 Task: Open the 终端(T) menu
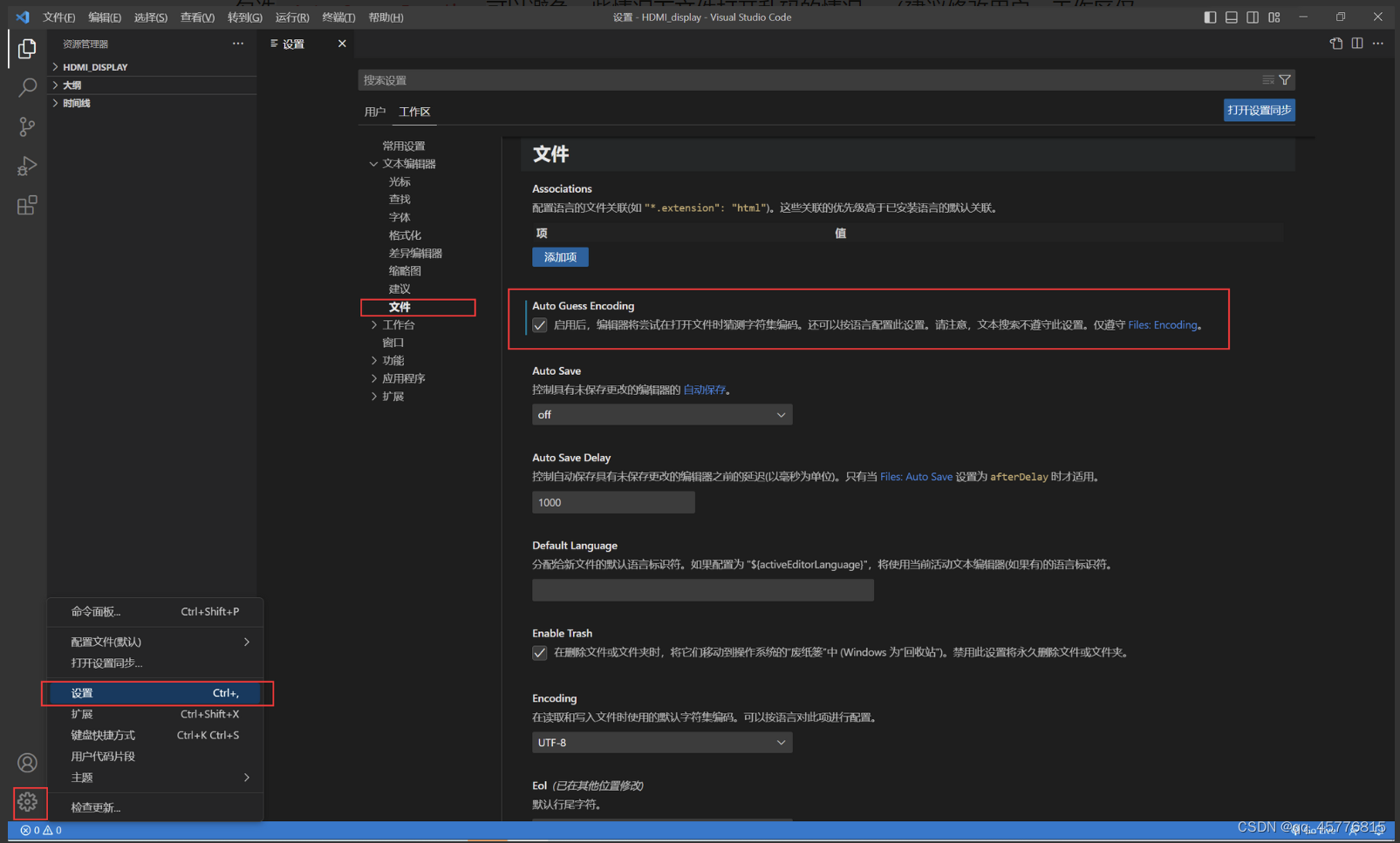338,17
